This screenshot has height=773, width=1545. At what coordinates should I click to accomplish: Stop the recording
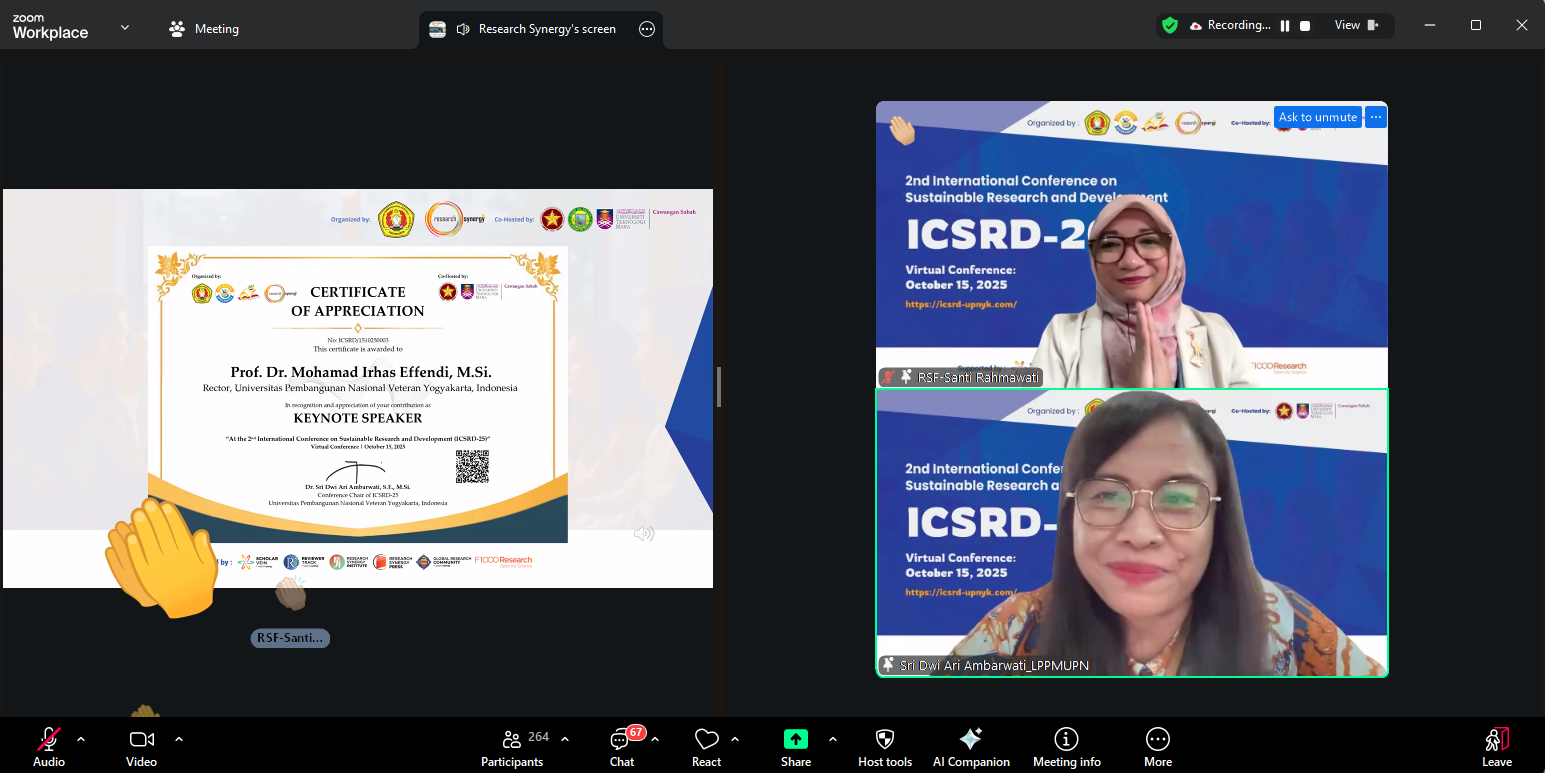coord(1305,26)
